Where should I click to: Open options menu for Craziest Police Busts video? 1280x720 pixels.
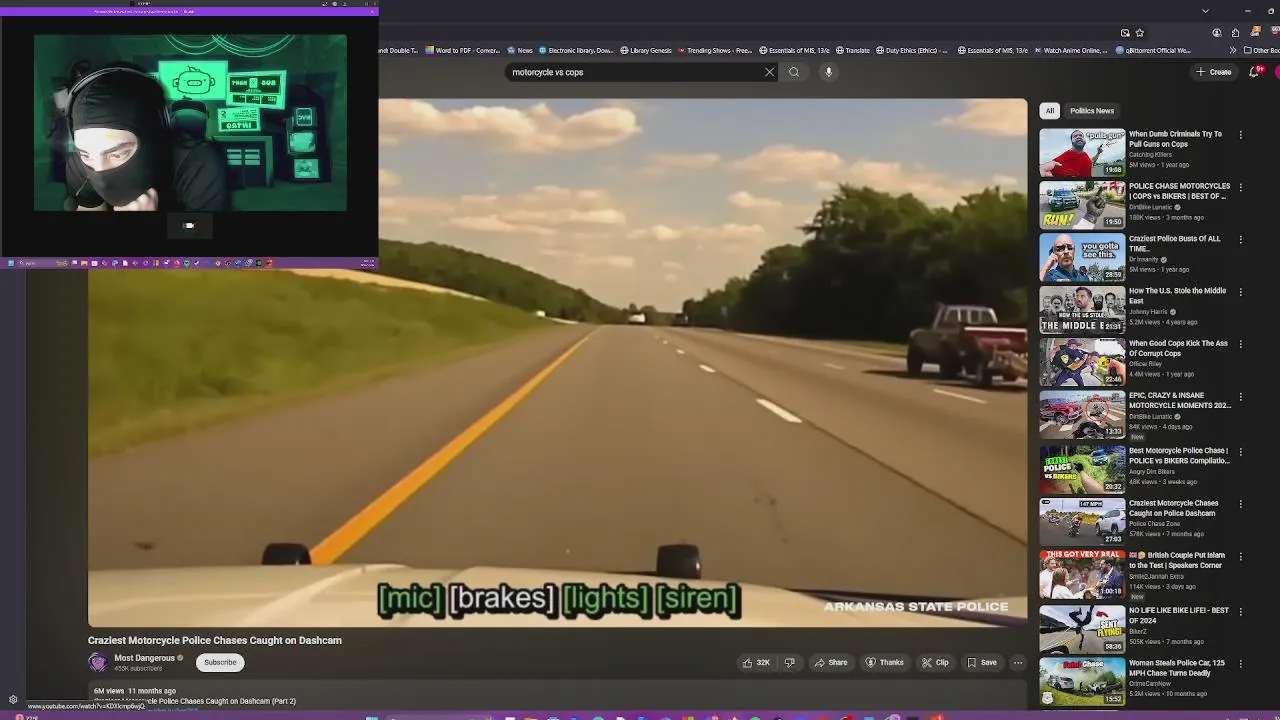pos(1241,239)
